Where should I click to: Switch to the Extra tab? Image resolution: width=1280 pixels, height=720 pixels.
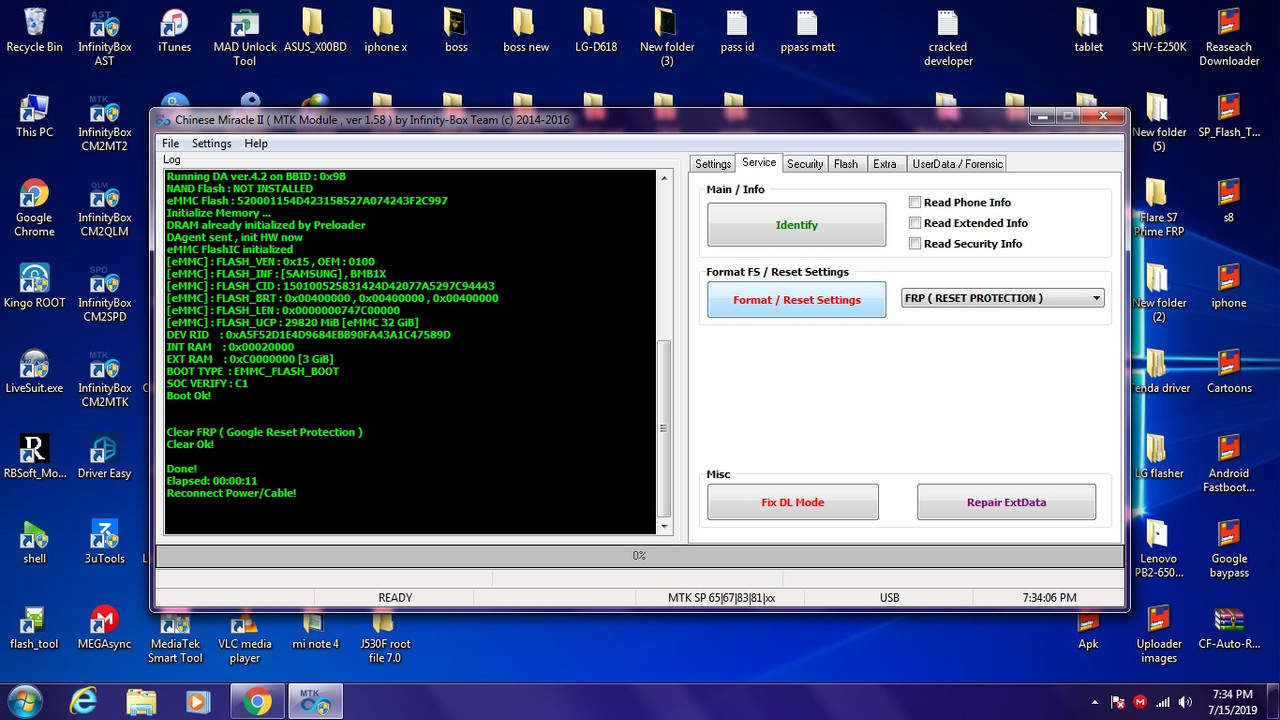point(885,164)
